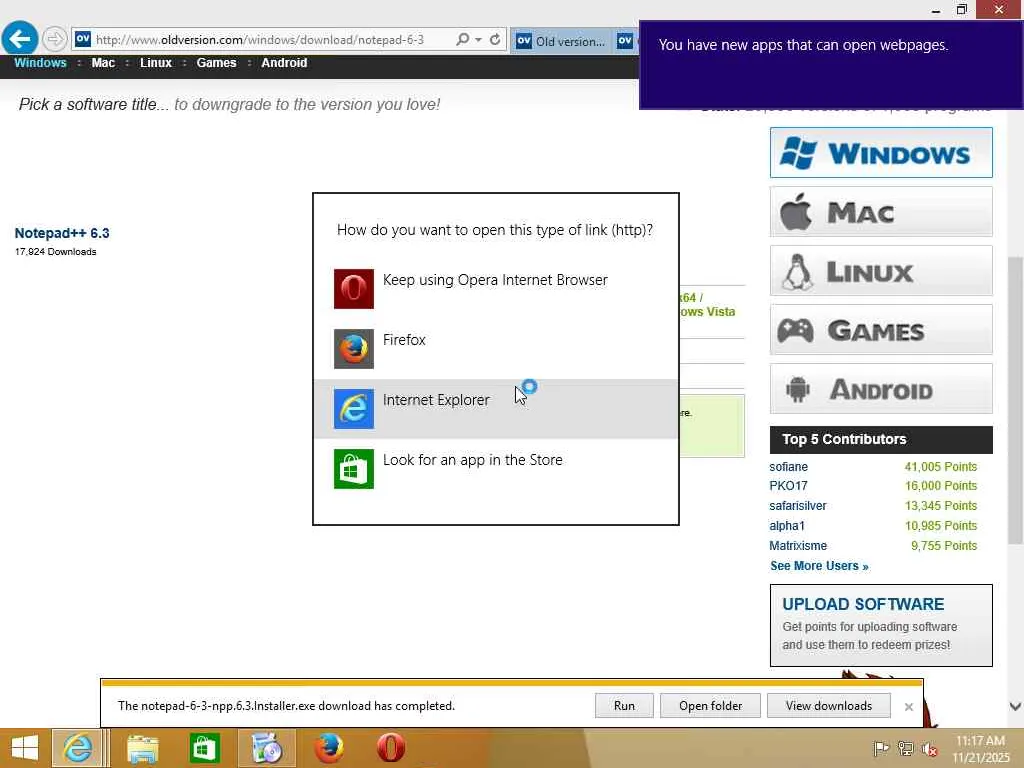Click the Internet Explorer taskbar icon

[77, 748]
